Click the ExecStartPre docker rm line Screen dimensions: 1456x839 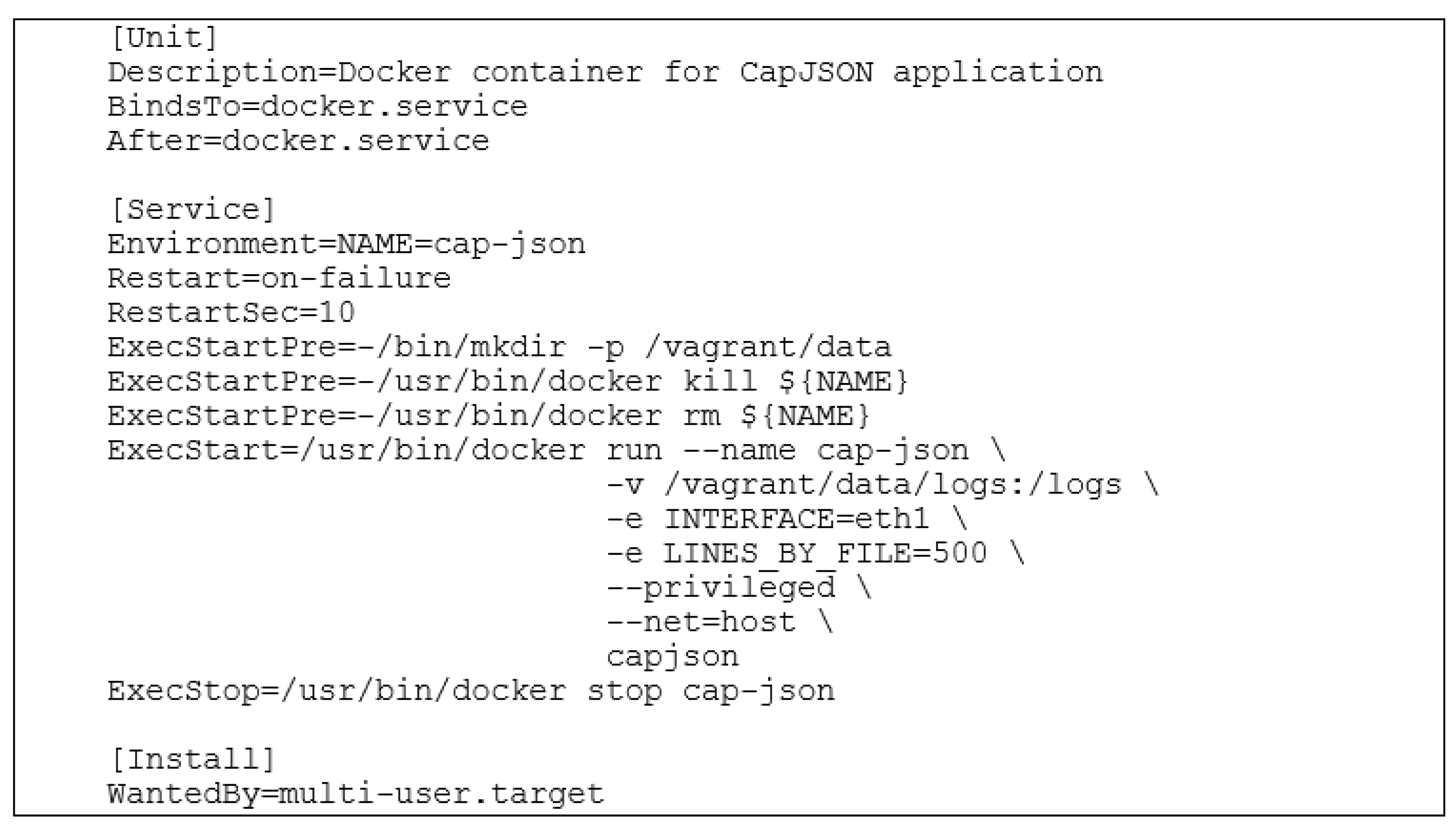[x=488, y=417]
